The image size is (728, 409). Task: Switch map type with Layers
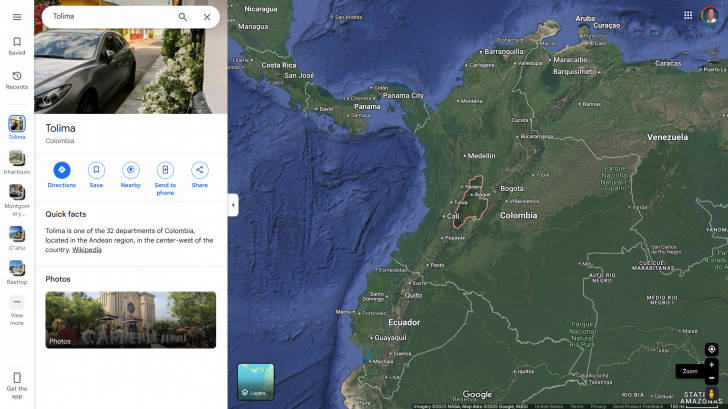255,381
